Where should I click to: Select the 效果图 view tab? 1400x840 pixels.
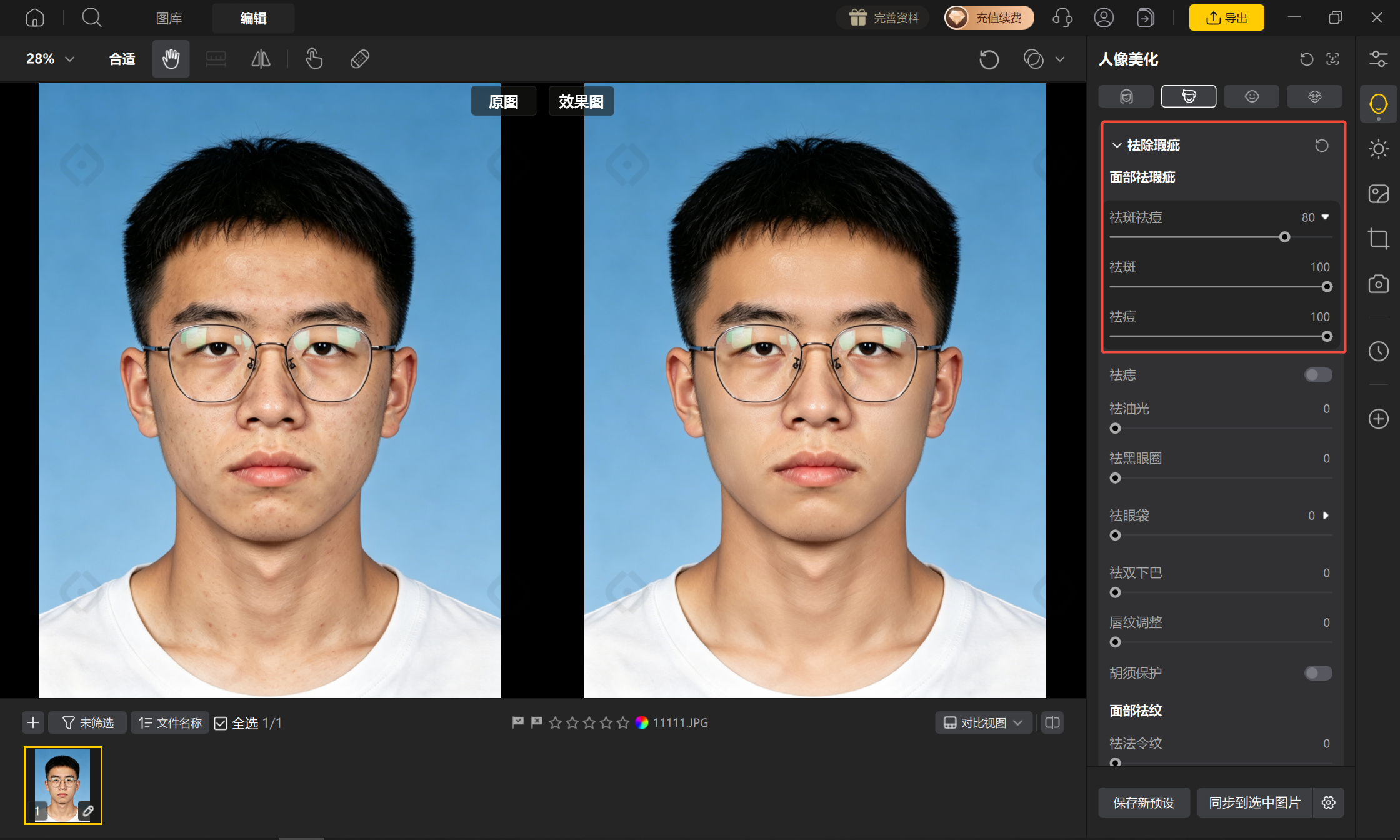[x=581, y=101]
